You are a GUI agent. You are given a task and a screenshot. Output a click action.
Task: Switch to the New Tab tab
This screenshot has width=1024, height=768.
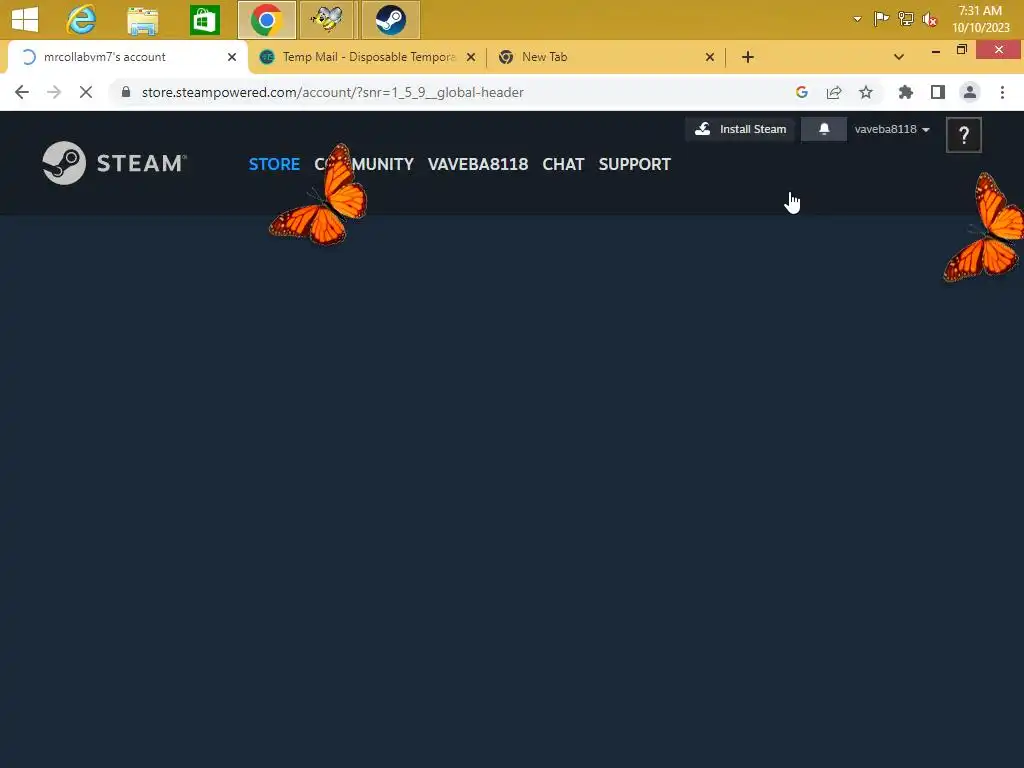click(606, 57)
